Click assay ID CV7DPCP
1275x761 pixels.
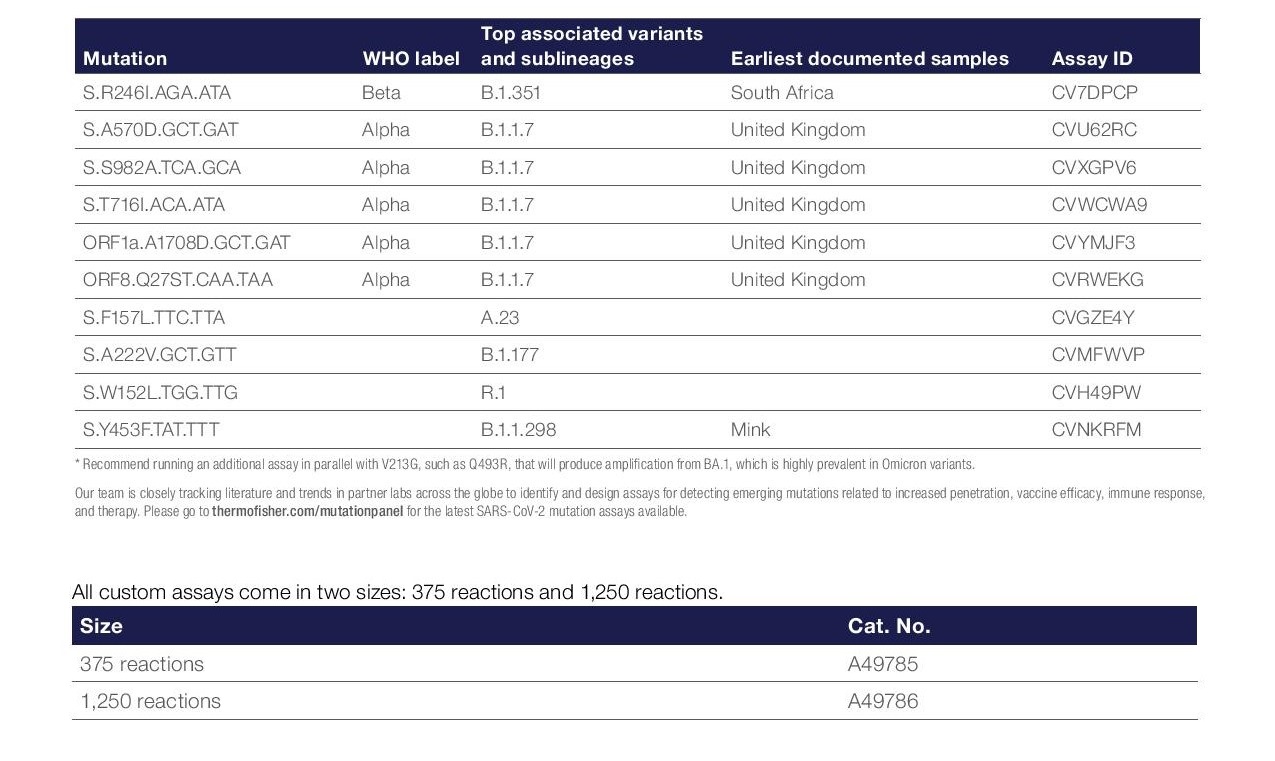pos(1095,93)
